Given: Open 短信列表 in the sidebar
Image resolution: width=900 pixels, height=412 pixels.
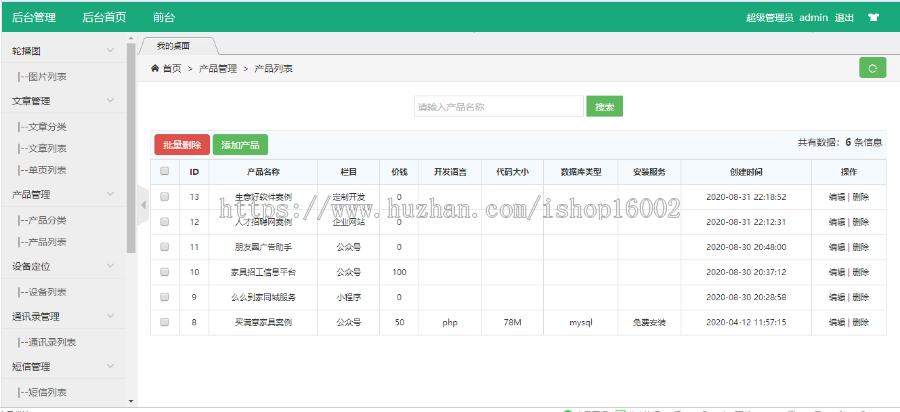Looking at the screenshot, I should click(x=42, y=392).
